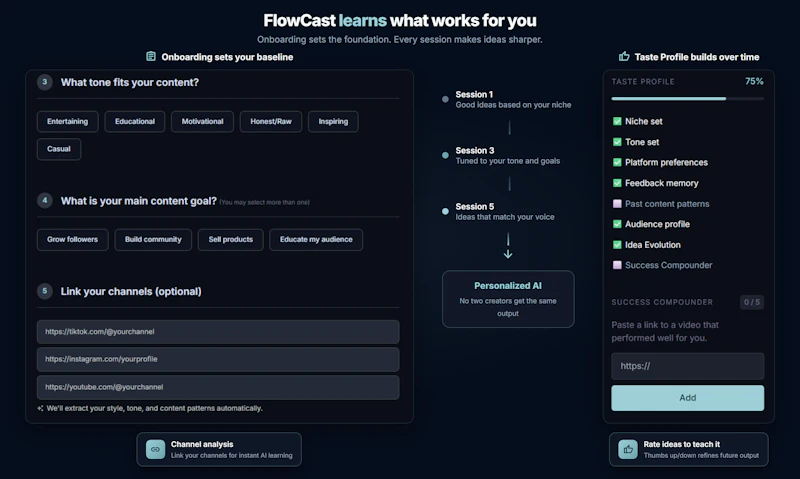Open the Channel analysis card
The width and height of the screenshot is (800, 479).
(x=219, y=449)
